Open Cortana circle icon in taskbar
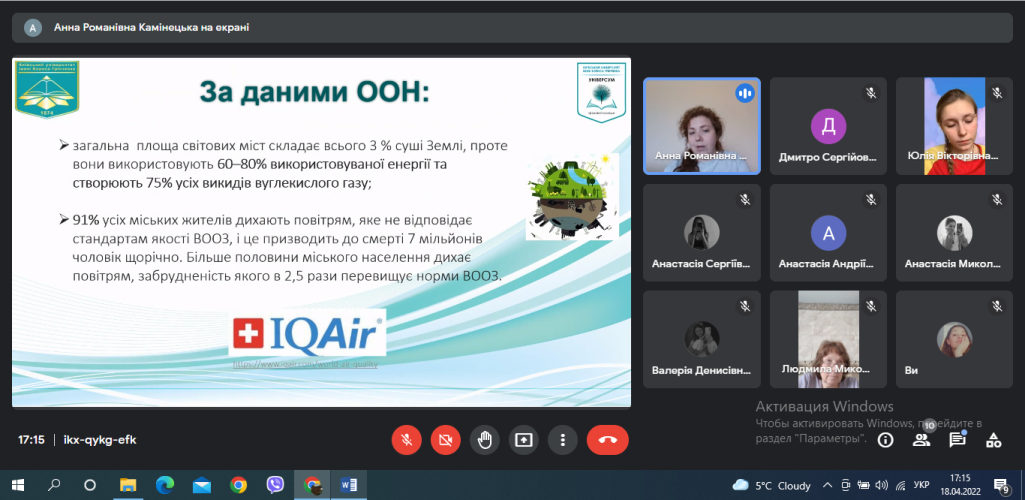The width and height of the screenshot is (1025, 500). [x=90, y=485]
